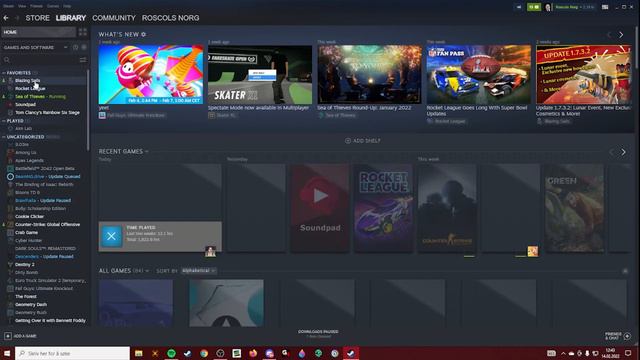Open the account name dropdown
Viewport: 640px width, 360px height.
point(574,7)
